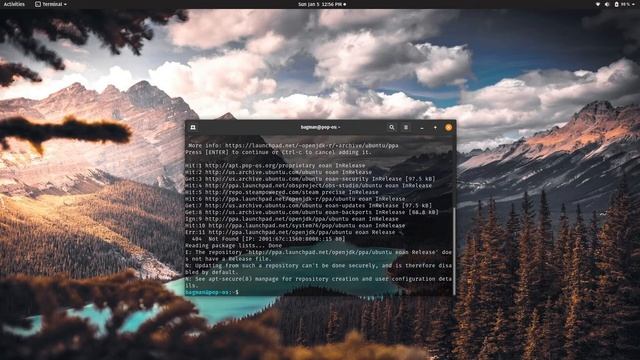Click the 'Reading package lists... Done' line
The height and width of the screenshot is (360, 640).
tap(233, 245)
